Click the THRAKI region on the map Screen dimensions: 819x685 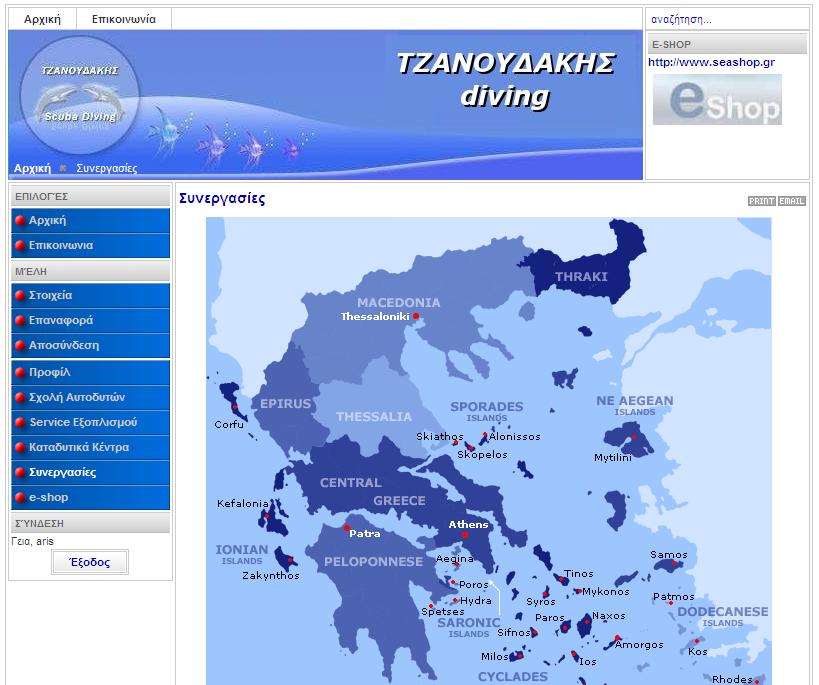581,276
